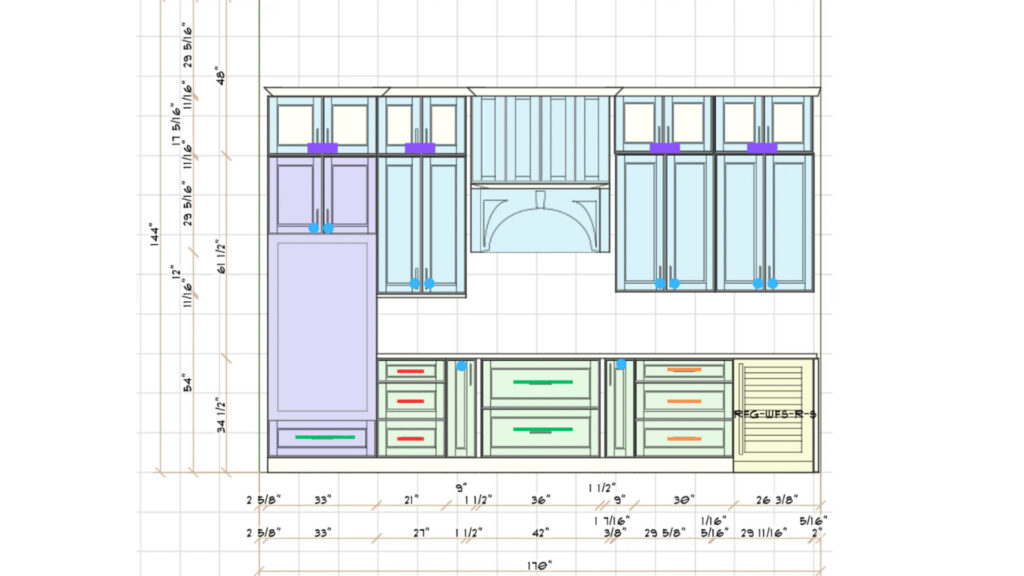Viewport: 1024px width, 576px height.
Task: Select the bottom orange drawer pull
Action: click(684, 439)
